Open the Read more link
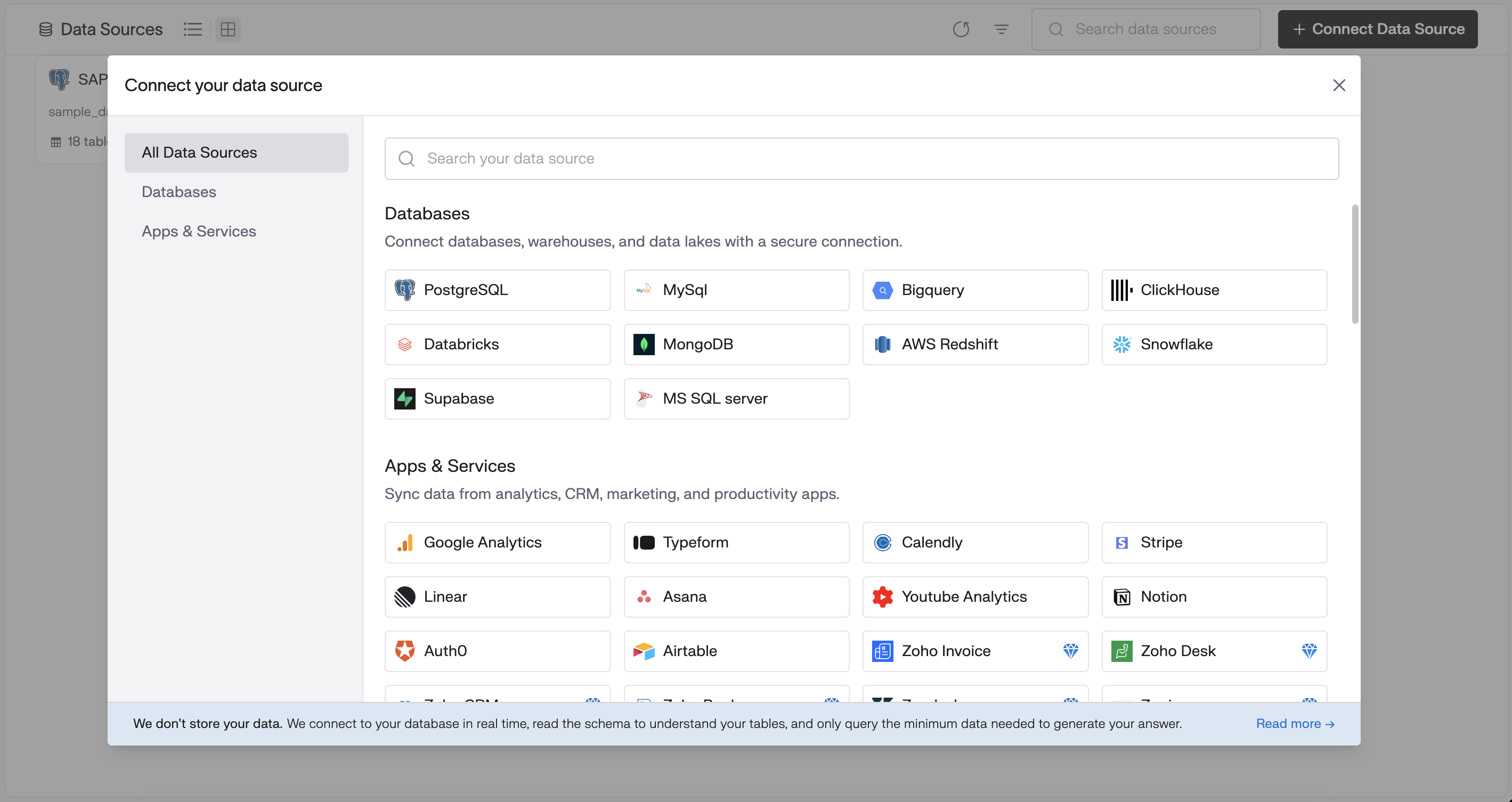1512x802 pixels. pyautogui.click(x=1295, y=724)
